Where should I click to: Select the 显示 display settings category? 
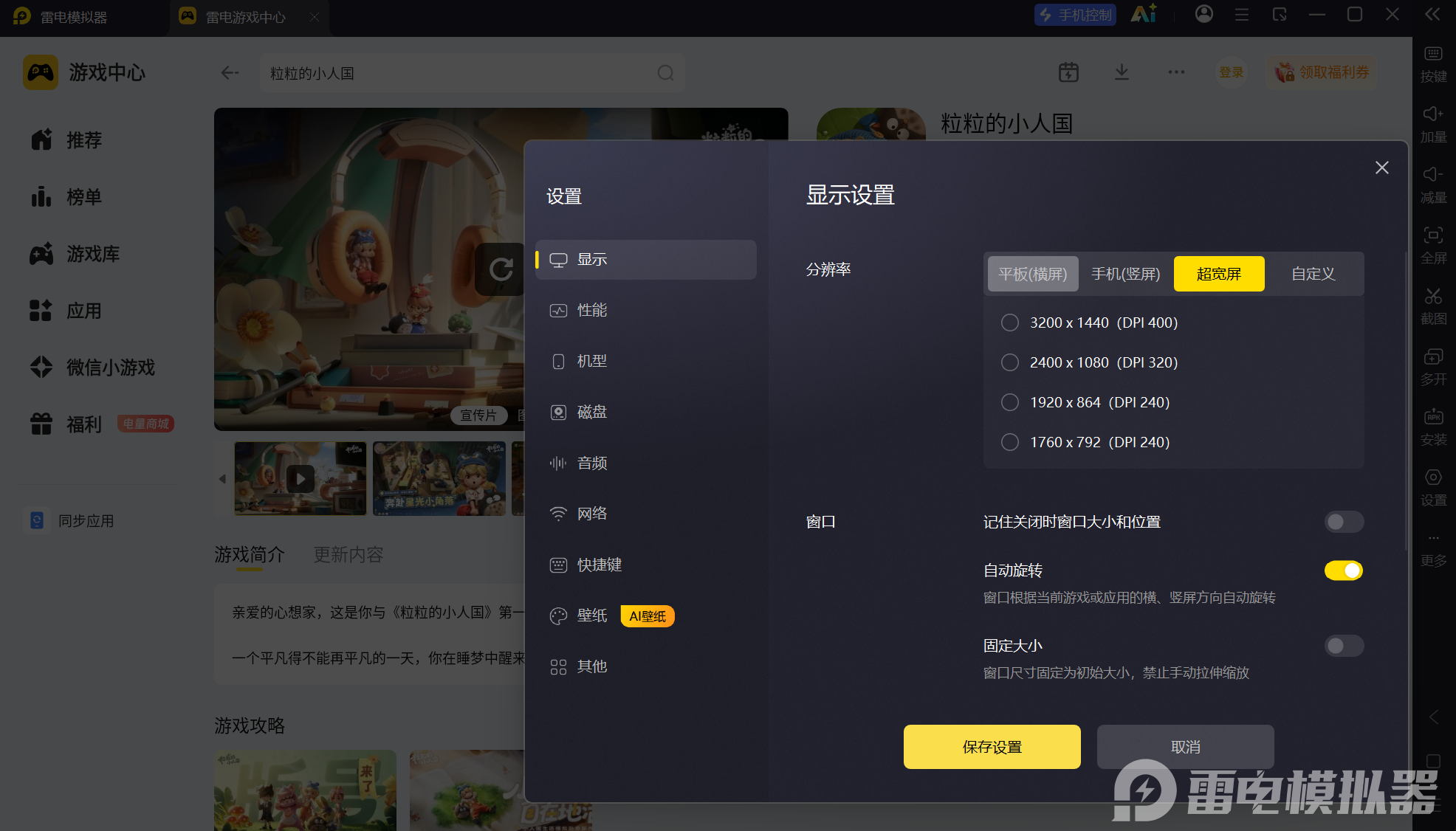tap(646, 260)
